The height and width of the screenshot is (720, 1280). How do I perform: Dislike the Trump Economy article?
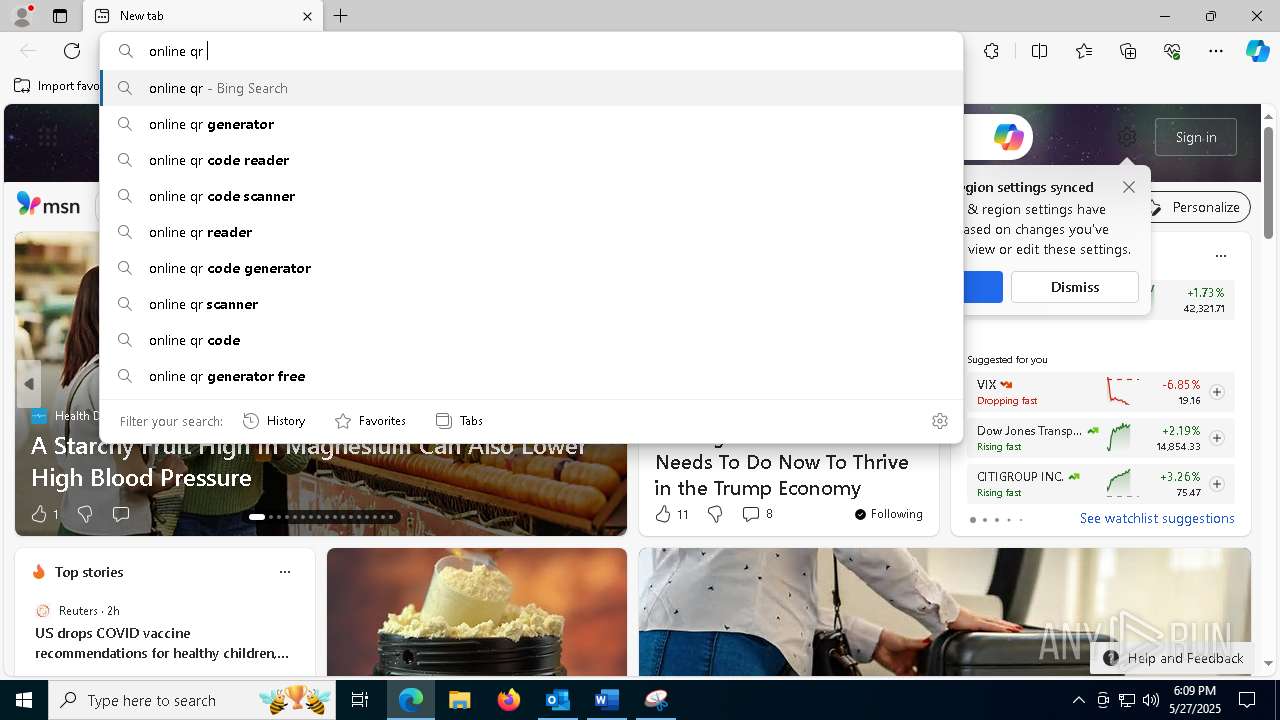[715, 514]
